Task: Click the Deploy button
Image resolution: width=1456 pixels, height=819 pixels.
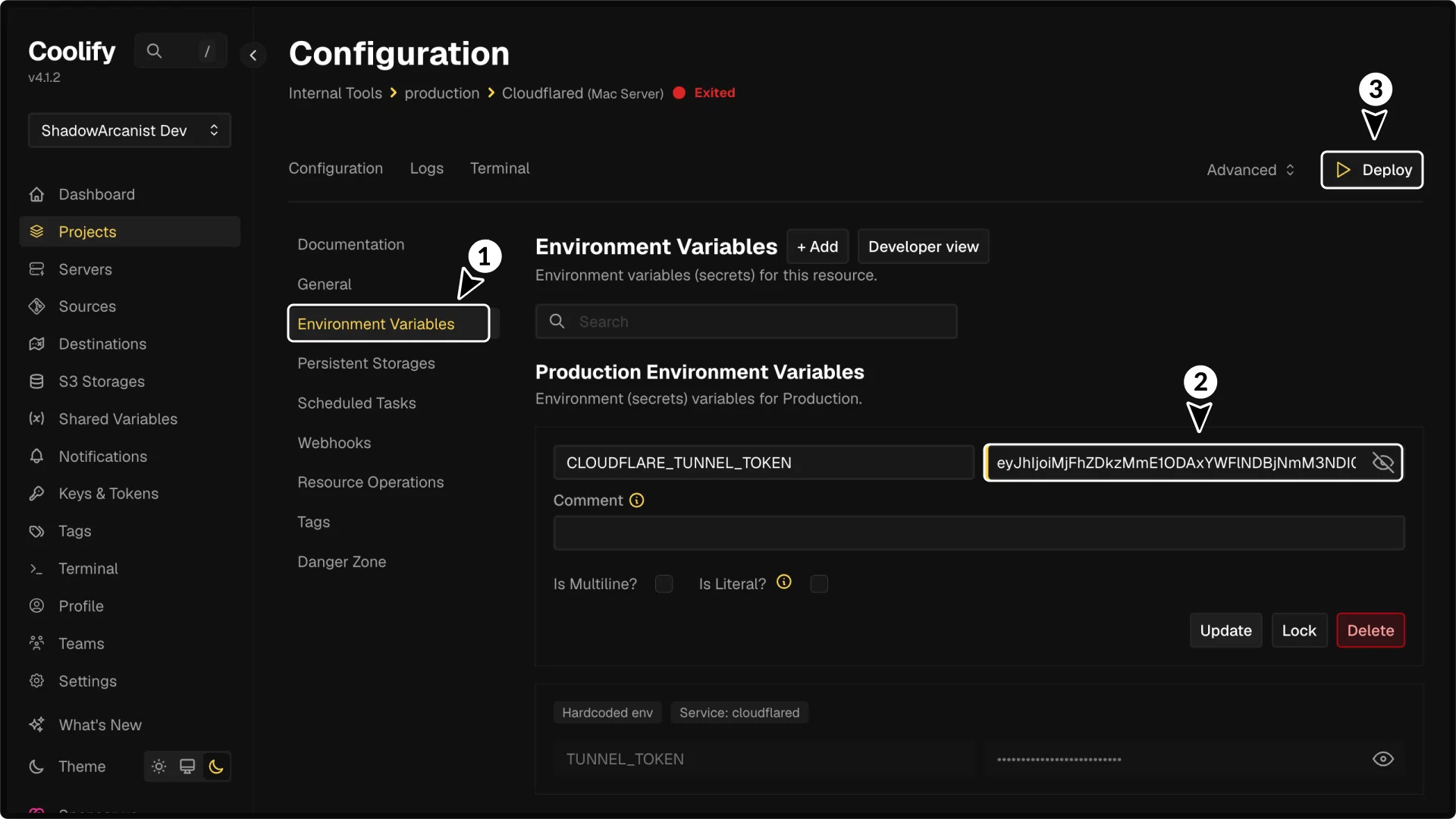Action: point(1372,170)
